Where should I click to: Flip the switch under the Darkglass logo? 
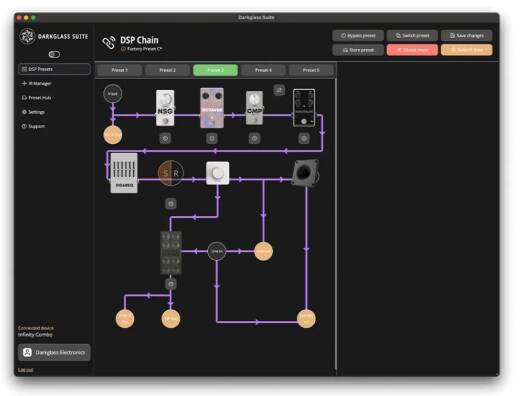[x=54, y=54]
